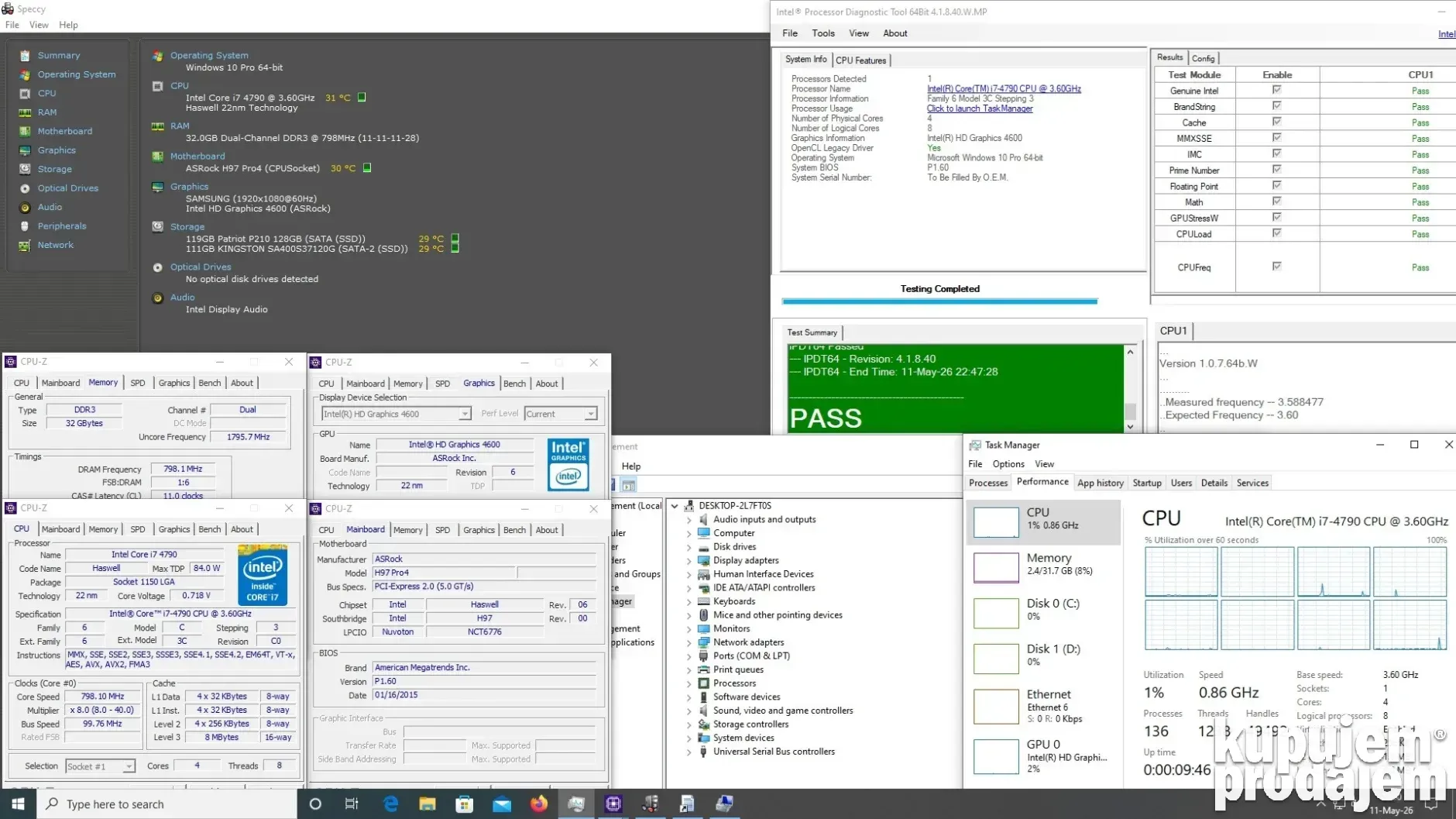
Task: Collapse the DESKTOP-2L7FT0S root node
Action: tap(675, 506)
